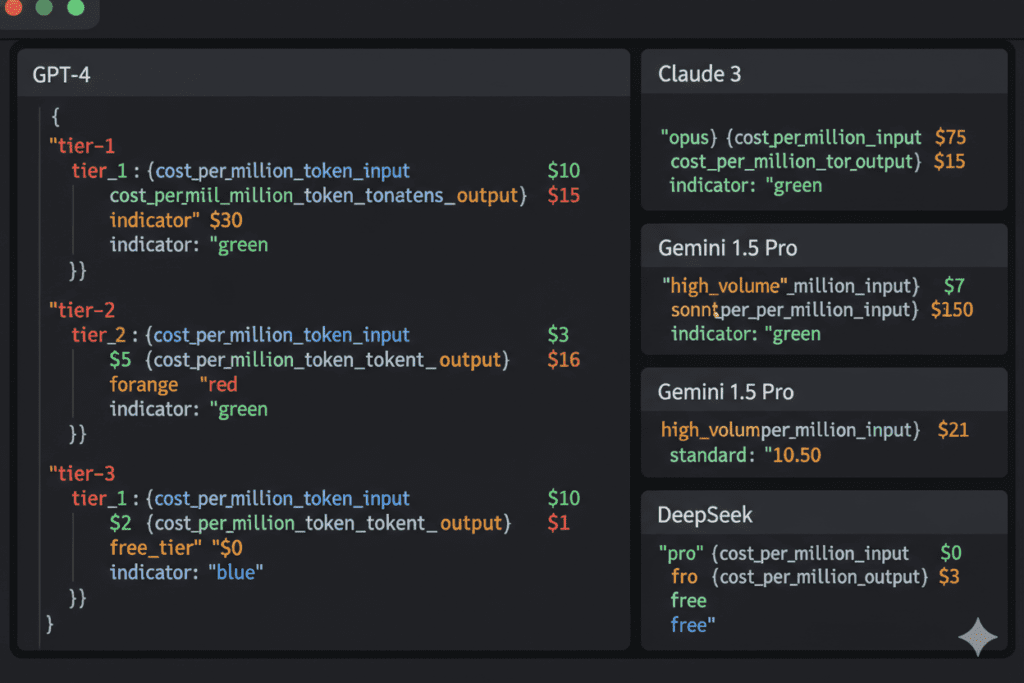
Task: Select the $150 value in the Gemini panel
Action: (951, 310)
